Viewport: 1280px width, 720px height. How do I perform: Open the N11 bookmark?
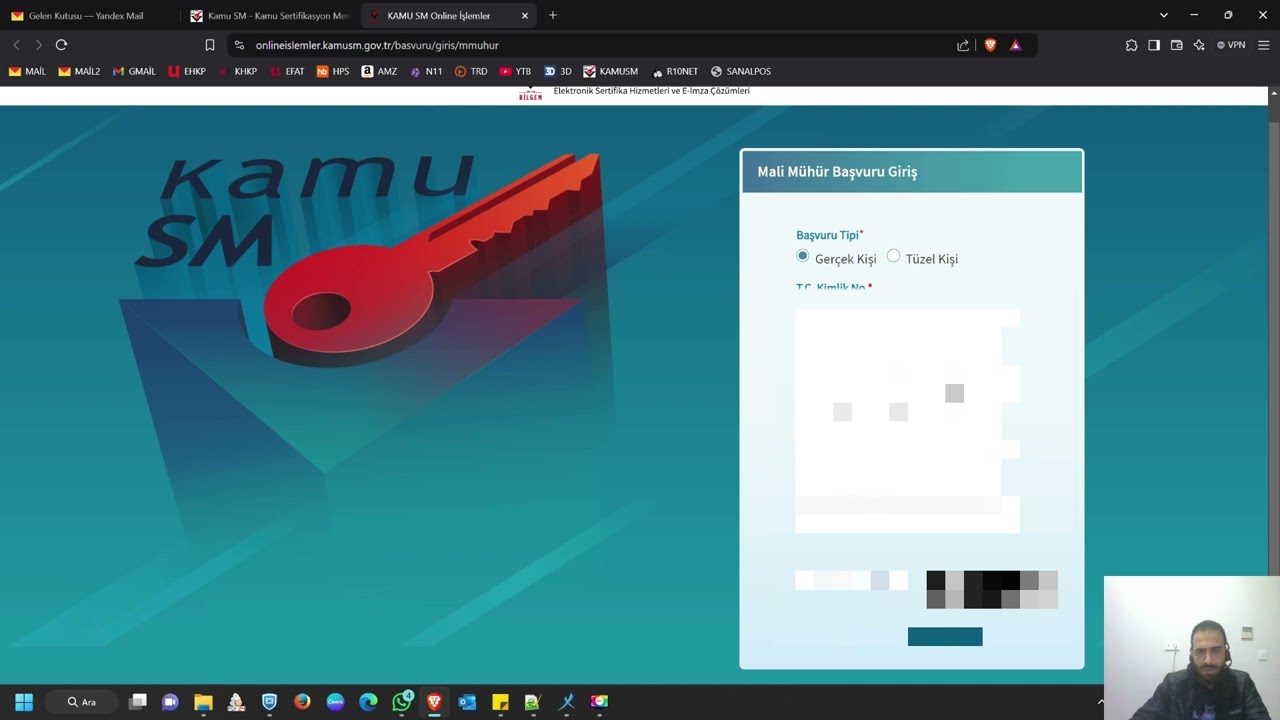coord(426,72)
